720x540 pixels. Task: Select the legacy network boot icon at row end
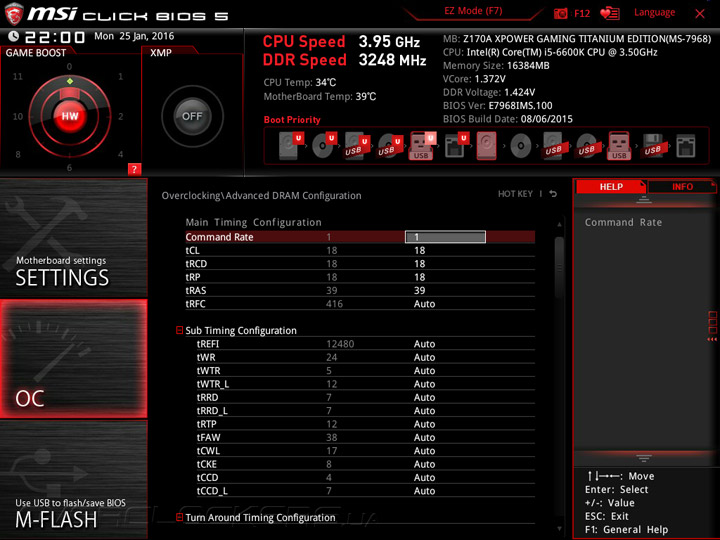(686, 146)
